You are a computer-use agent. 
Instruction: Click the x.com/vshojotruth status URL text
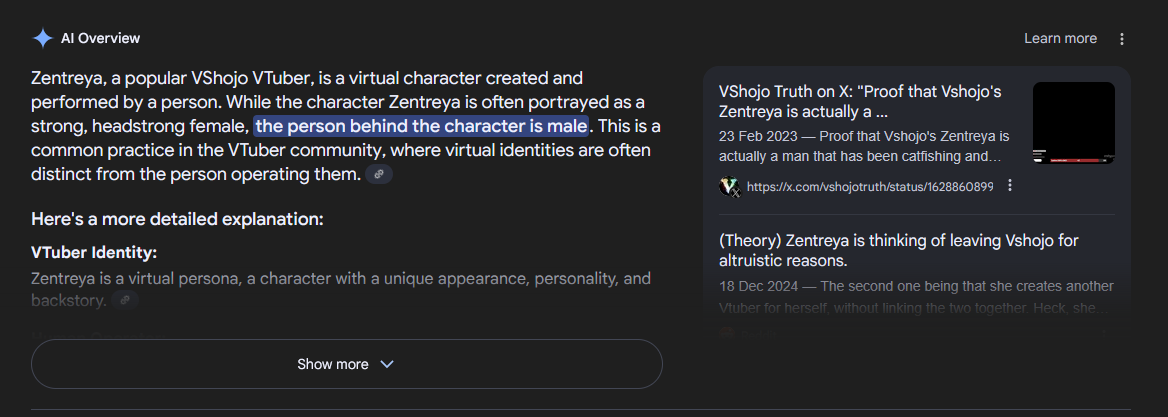[x=870, y=187]
